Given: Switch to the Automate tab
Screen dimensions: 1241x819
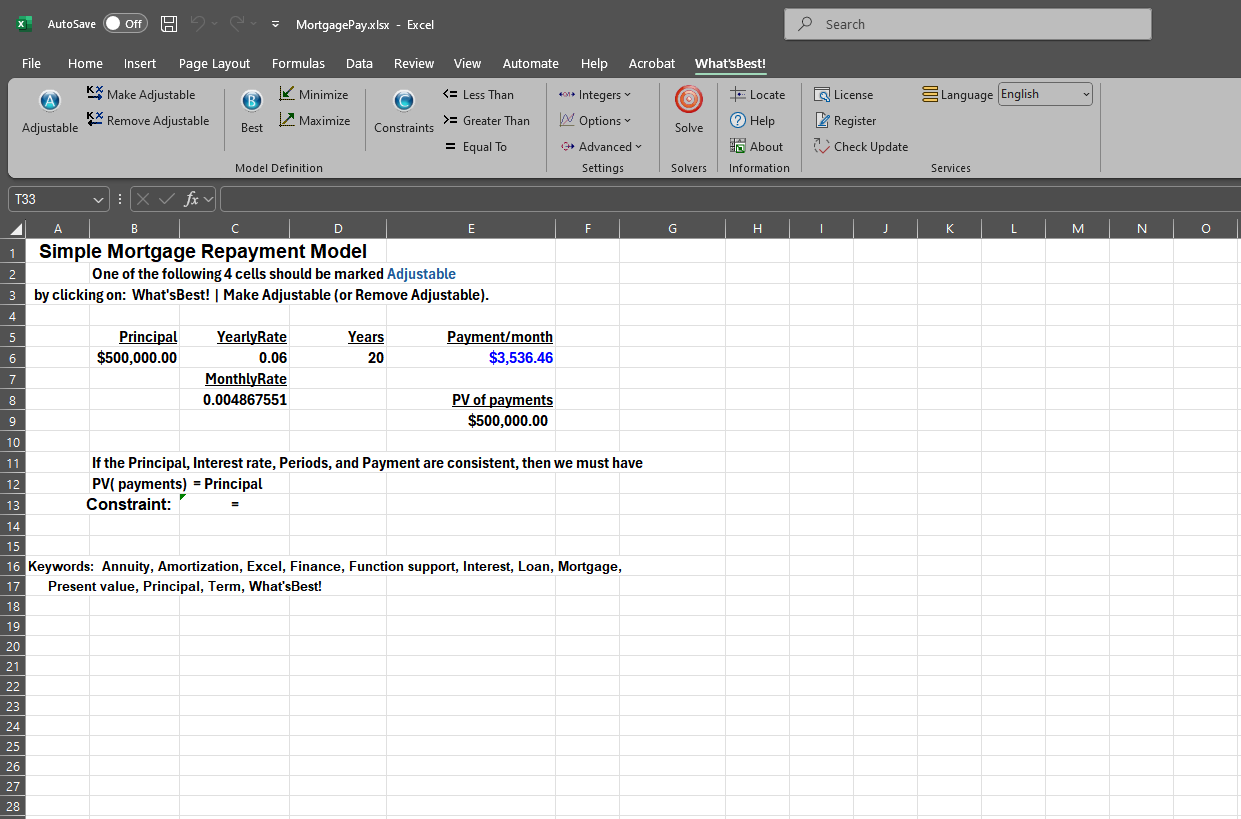Looking at the screenshot, I should tap(530, 63).
